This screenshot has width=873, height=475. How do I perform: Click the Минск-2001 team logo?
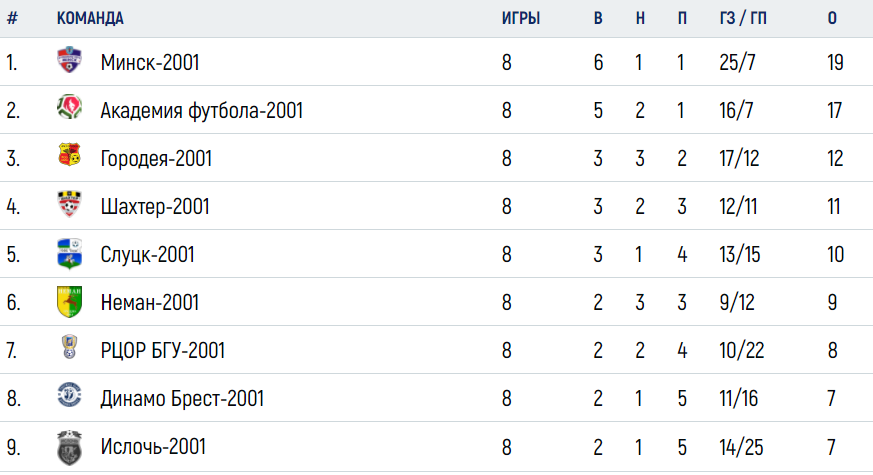pyautogui.click(x=70, y=60)
